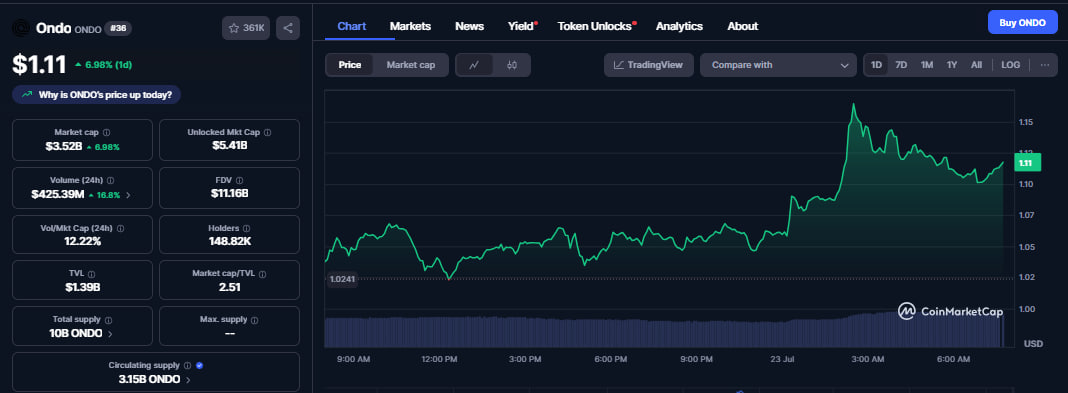The image size is (1068, 393).
Task: Click the three-dots more options icon
Action: pyautogui.click(x=1044, y=65)
